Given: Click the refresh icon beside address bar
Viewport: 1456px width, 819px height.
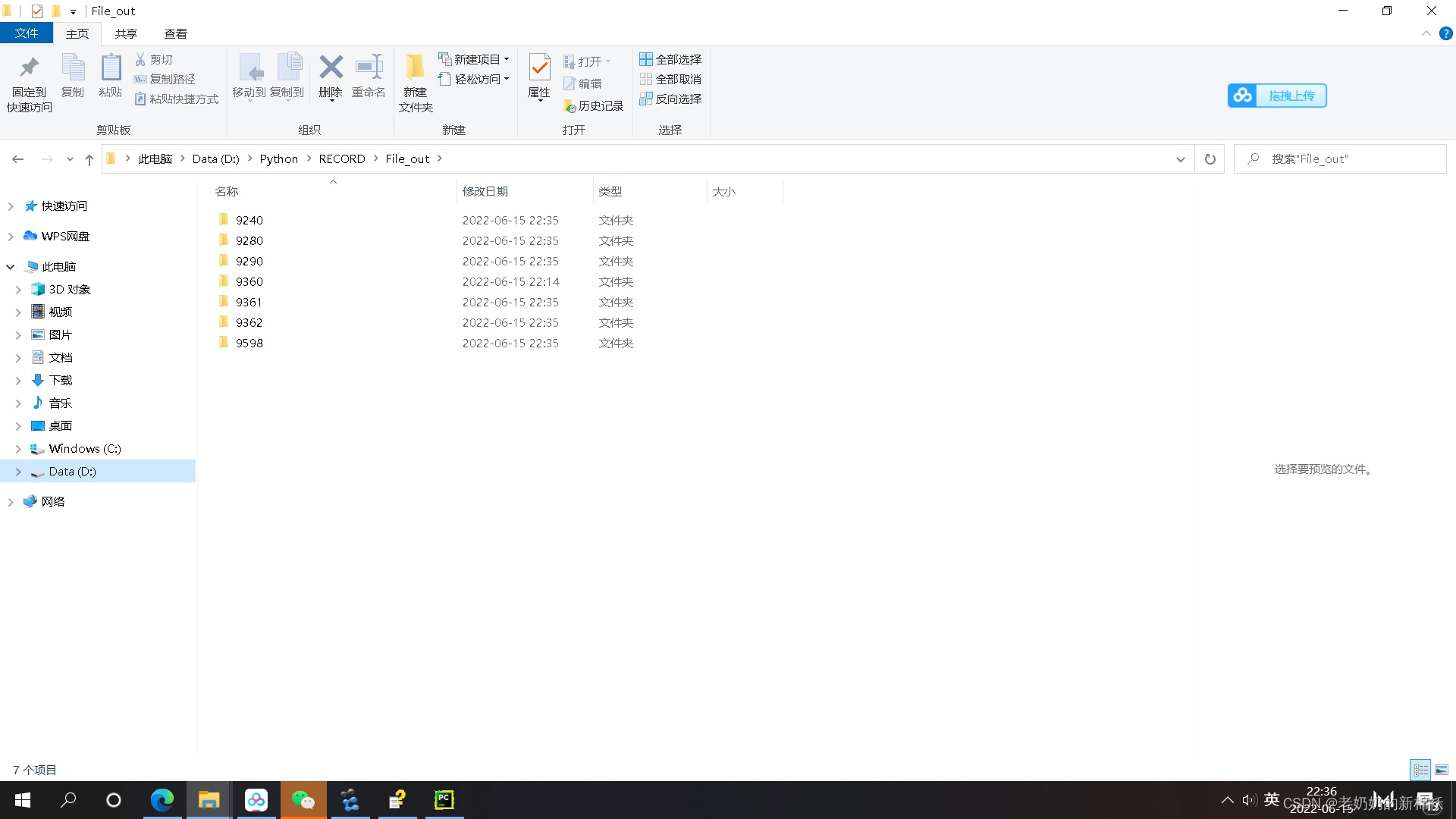Looking at the screenshot, I should click(1210, 159).
